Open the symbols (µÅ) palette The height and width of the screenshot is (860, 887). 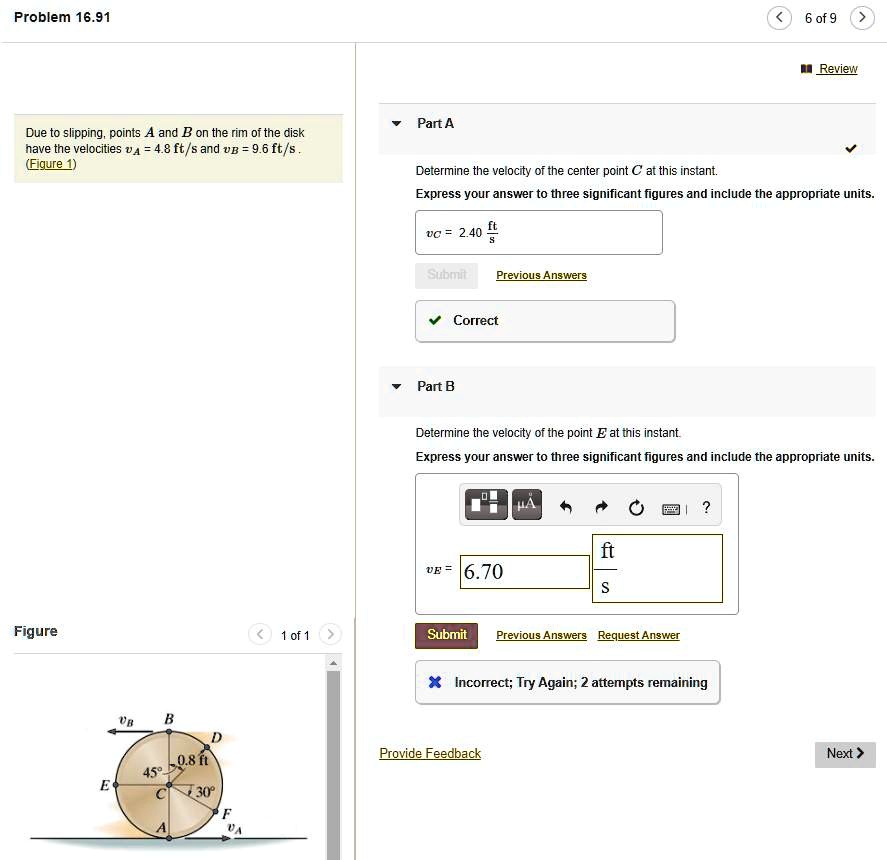pos(527,504)
